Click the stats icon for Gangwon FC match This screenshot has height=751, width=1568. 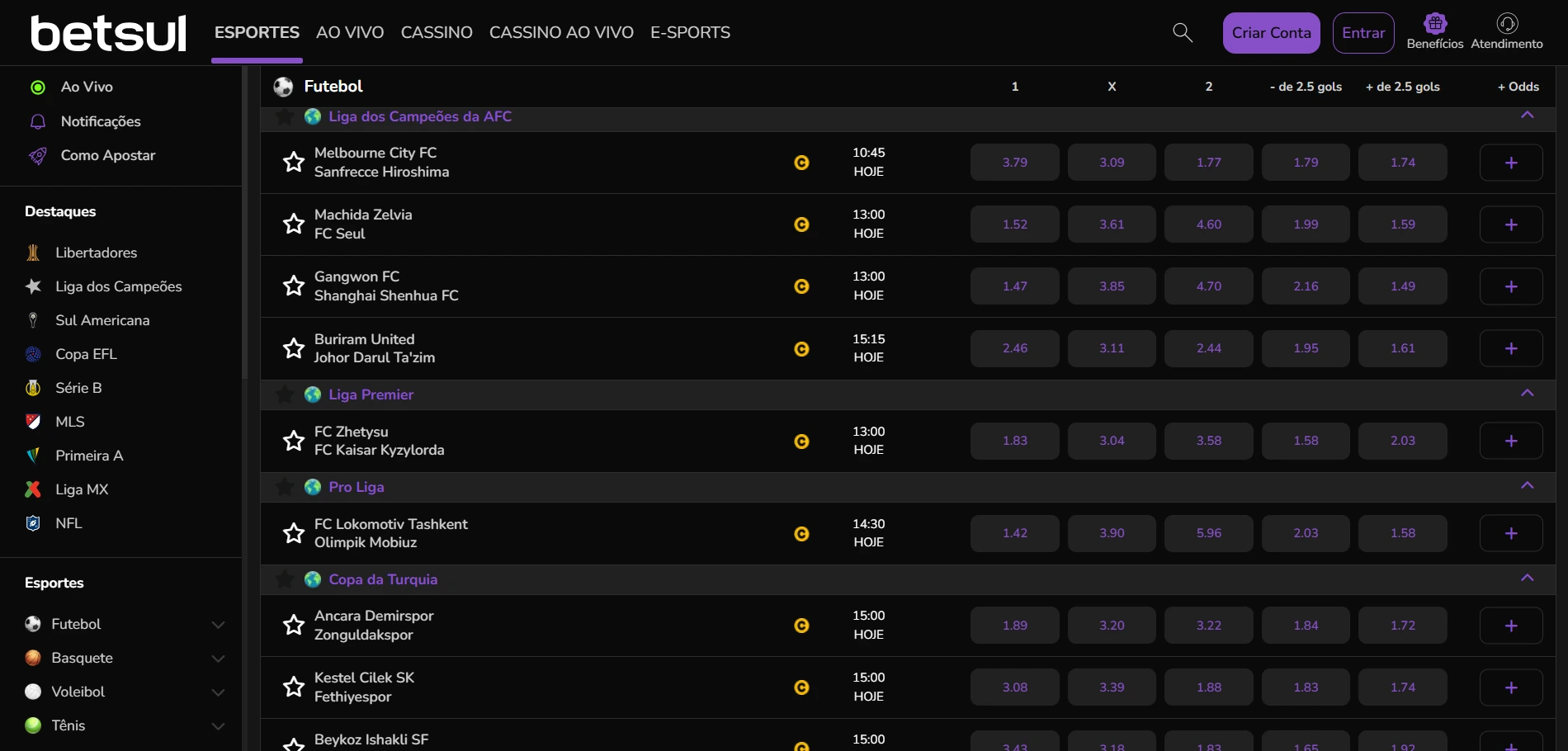click(801, 286)
